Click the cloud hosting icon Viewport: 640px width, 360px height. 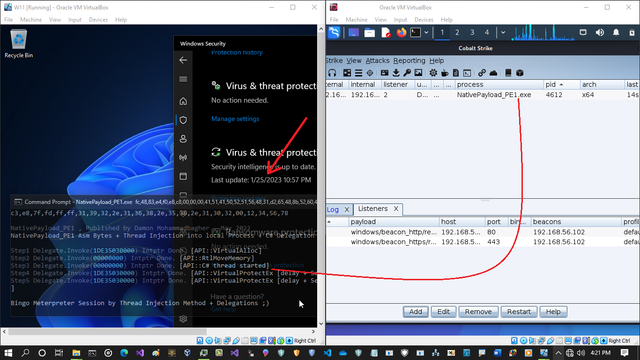coord(493,73)
